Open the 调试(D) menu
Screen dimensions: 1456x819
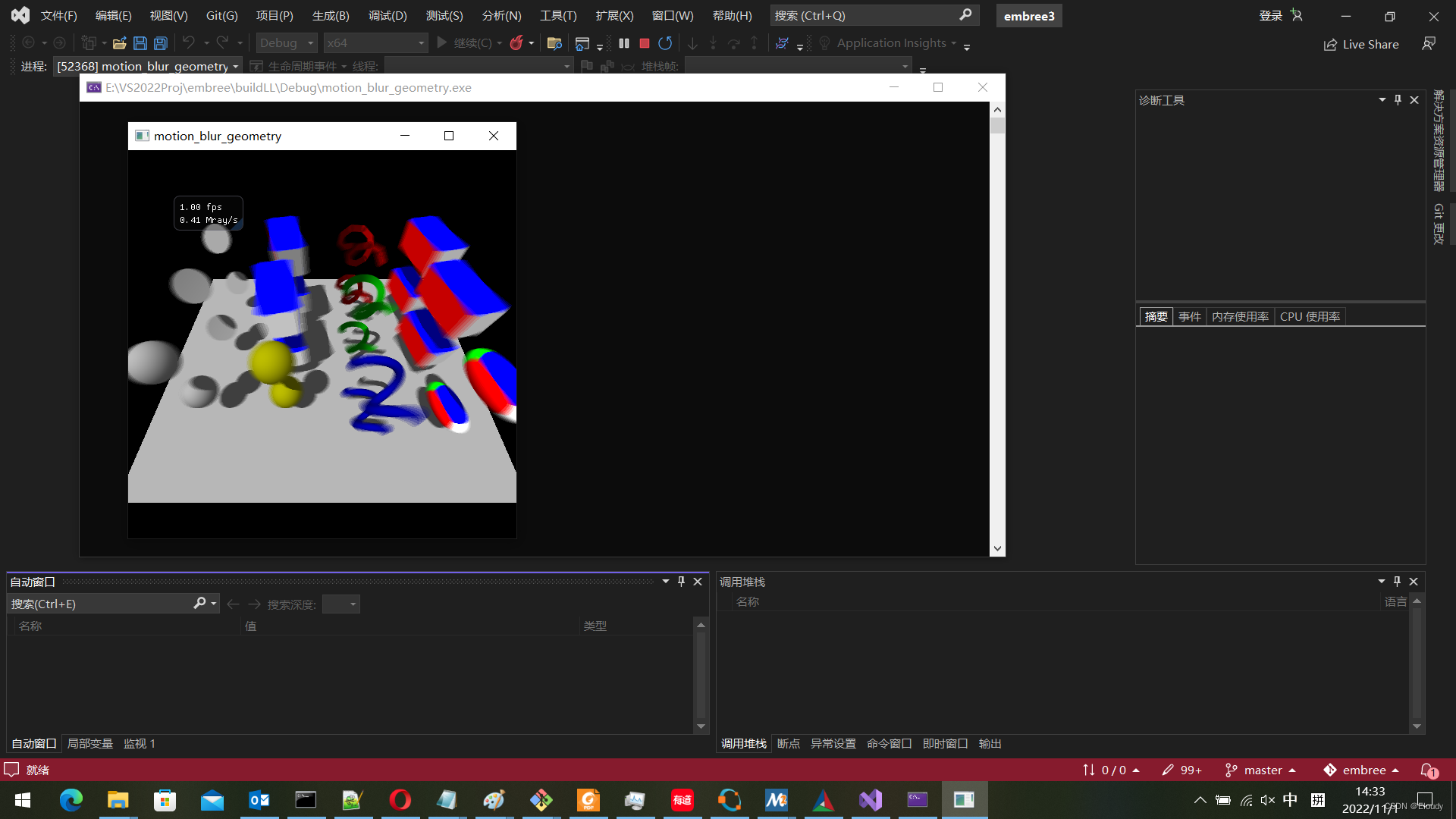(x=388, y=15)
